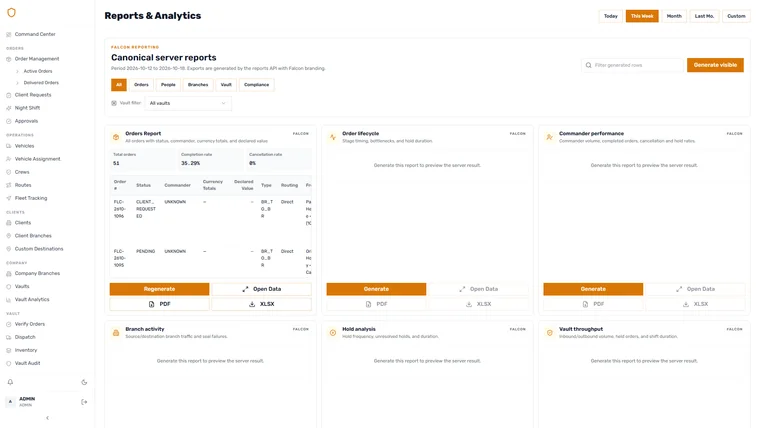
Task: Click the logout icon
Action: pyautogui.click(x=84, y=402)
